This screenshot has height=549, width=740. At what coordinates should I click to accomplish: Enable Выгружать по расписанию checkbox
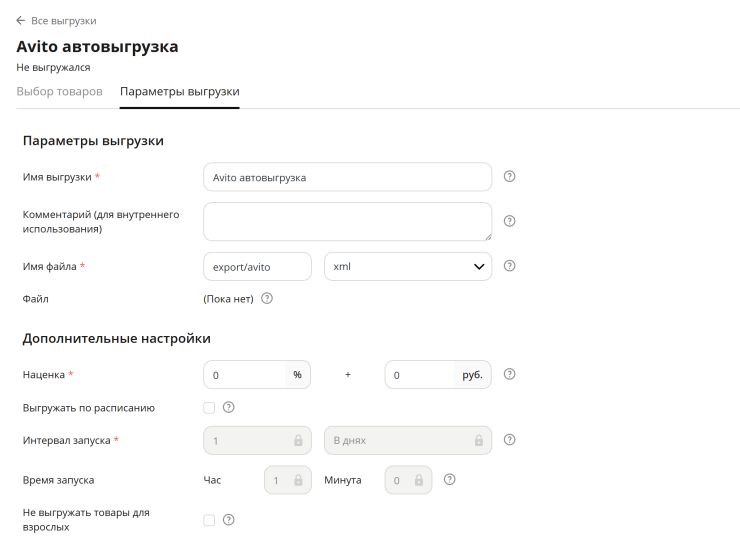click(x=209, y=408)
